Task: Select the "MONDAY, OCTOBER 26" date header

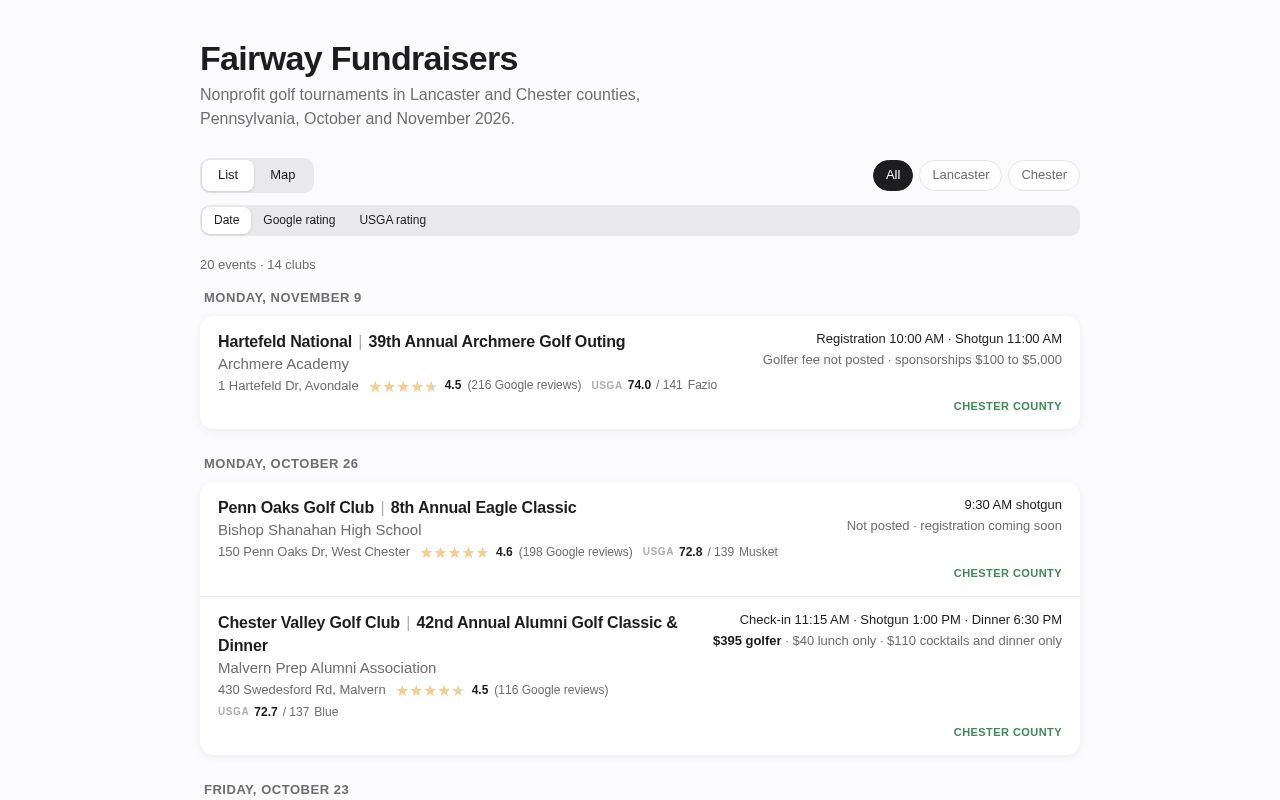Action: [x=281, y=464]
